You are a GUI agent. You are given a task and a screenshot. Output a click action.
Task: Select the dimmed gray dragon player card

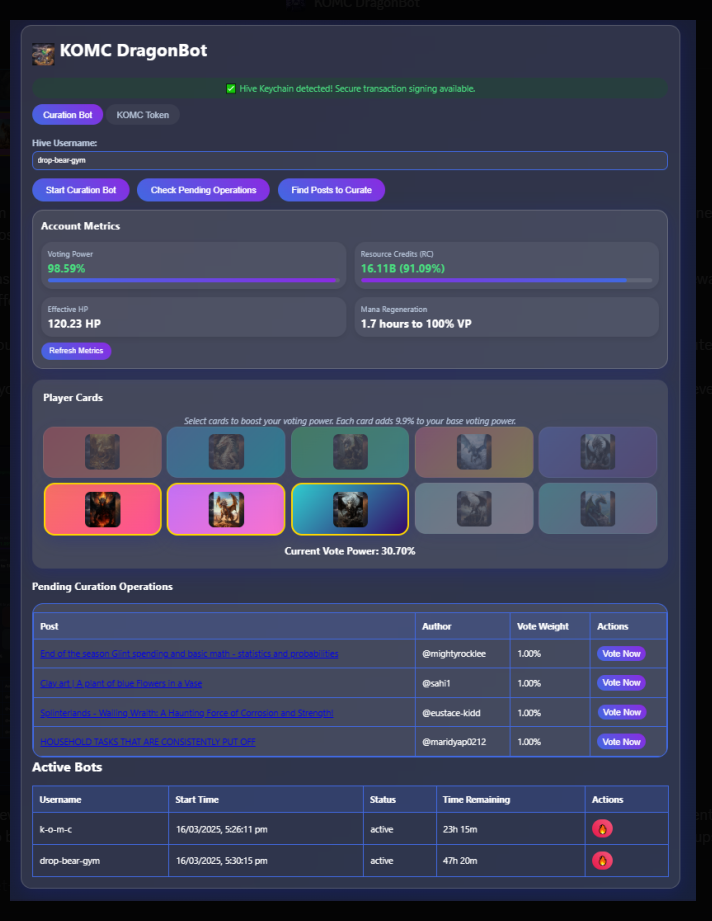[x=474, y=509]
